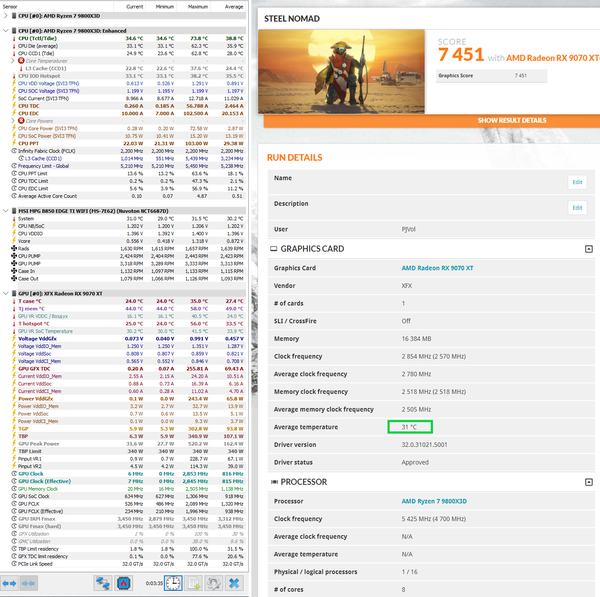Collapse the MSI MPG B850 EDGE group
The image size is (600, 597).
click(x=5, y=211)
